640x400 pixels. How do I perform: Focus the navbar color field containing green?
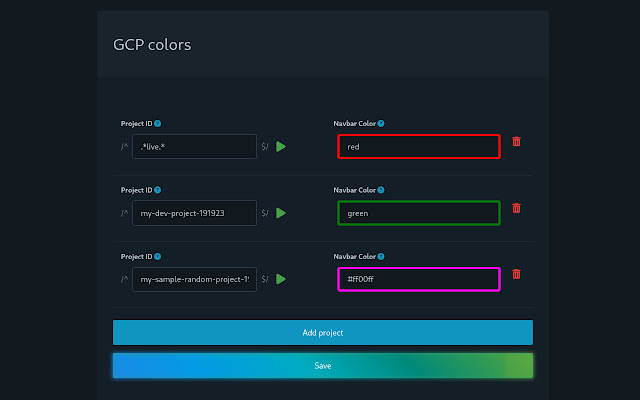tap(419, 213)
